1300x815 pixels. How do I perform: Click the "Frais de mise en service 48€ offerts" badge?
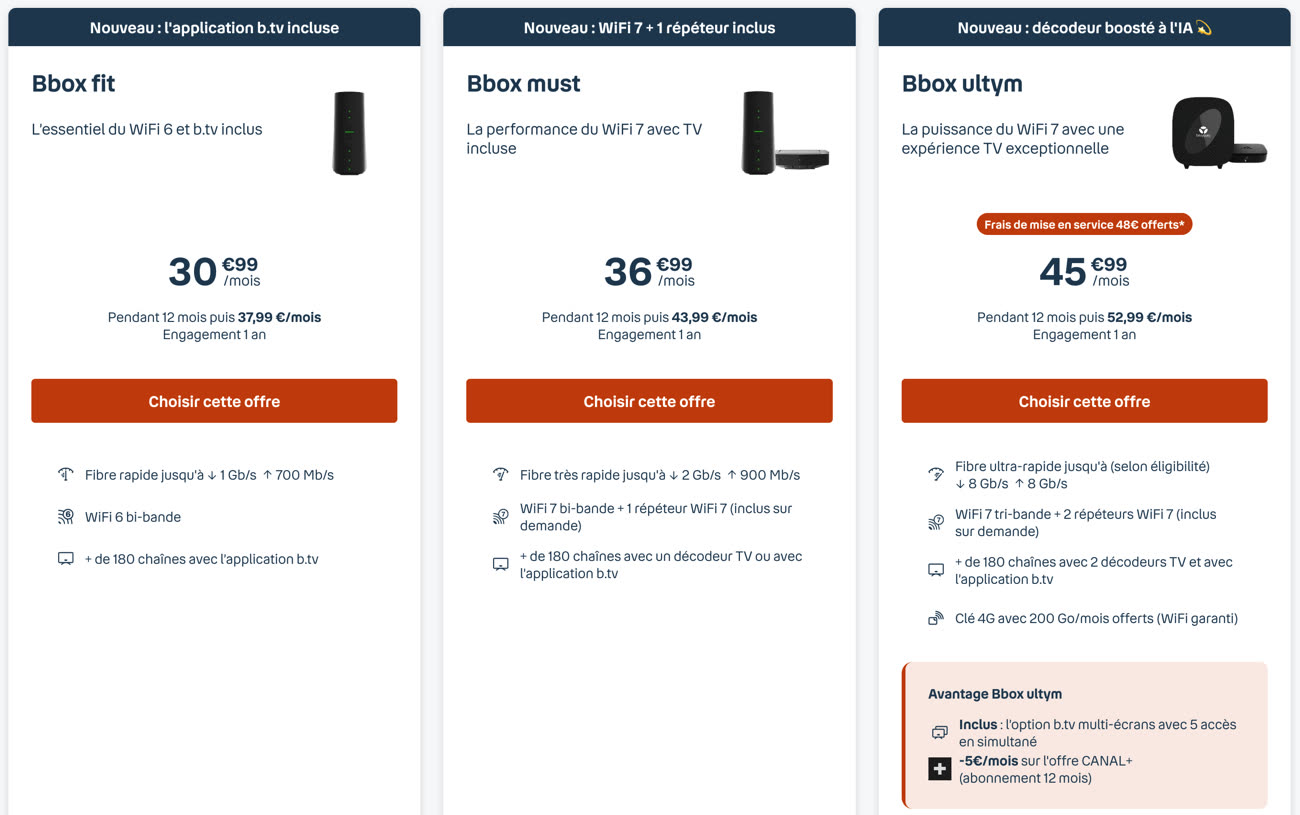[1084, 225]
